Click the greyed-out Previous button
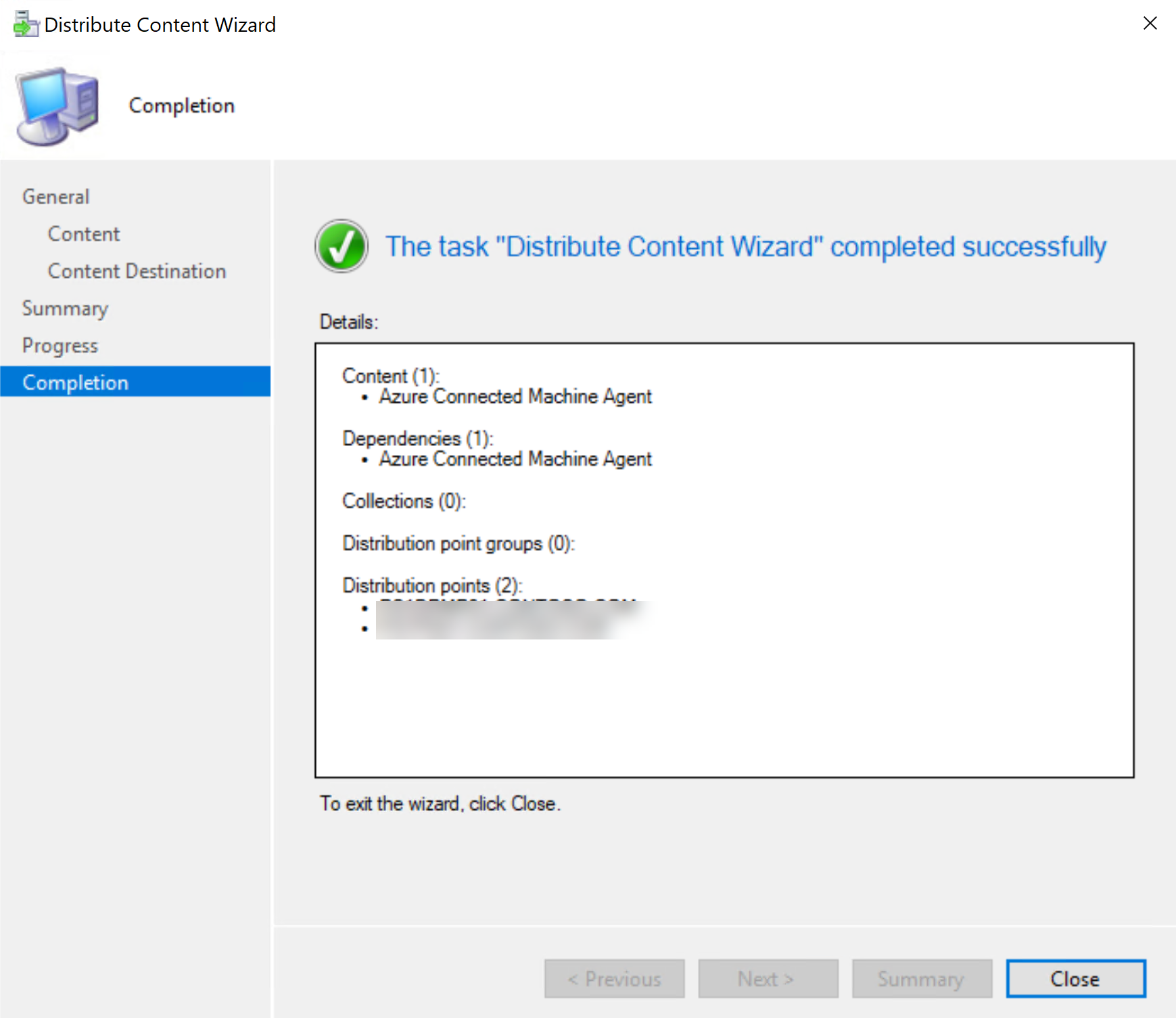Viewport: 1176px width, 1018px height. coord(614,978)
